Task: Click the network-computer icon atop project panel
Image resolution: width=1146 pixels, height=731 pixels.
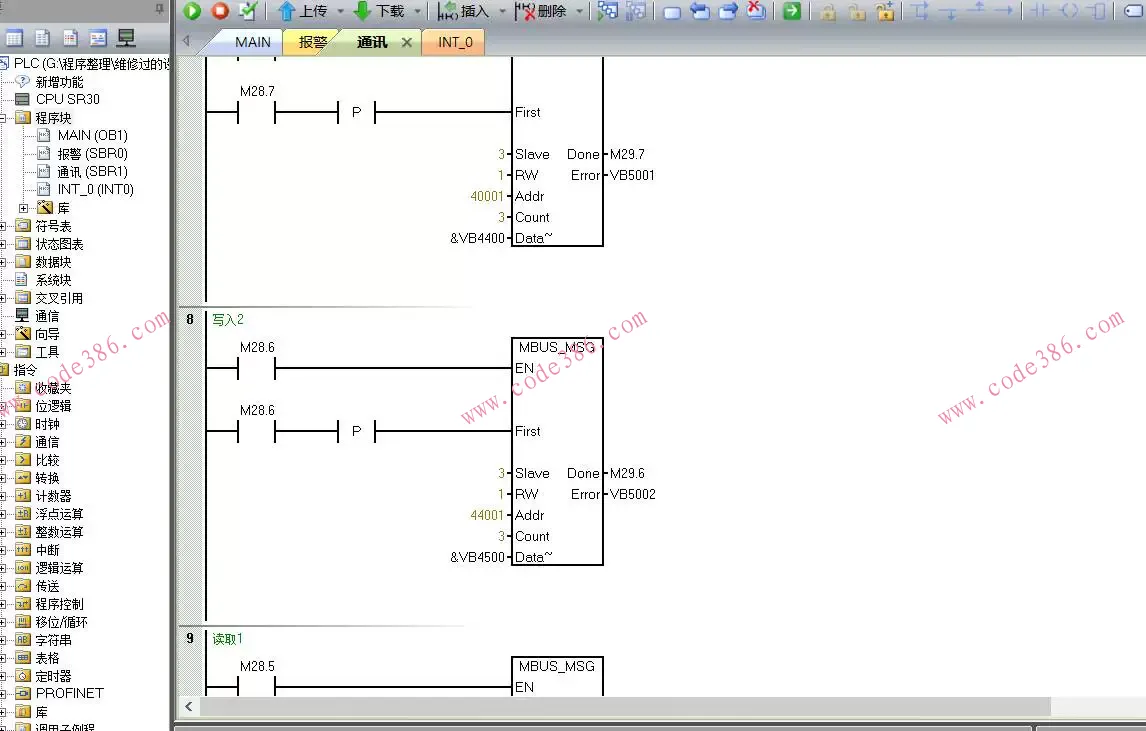Action: click(x=126, y=38)
